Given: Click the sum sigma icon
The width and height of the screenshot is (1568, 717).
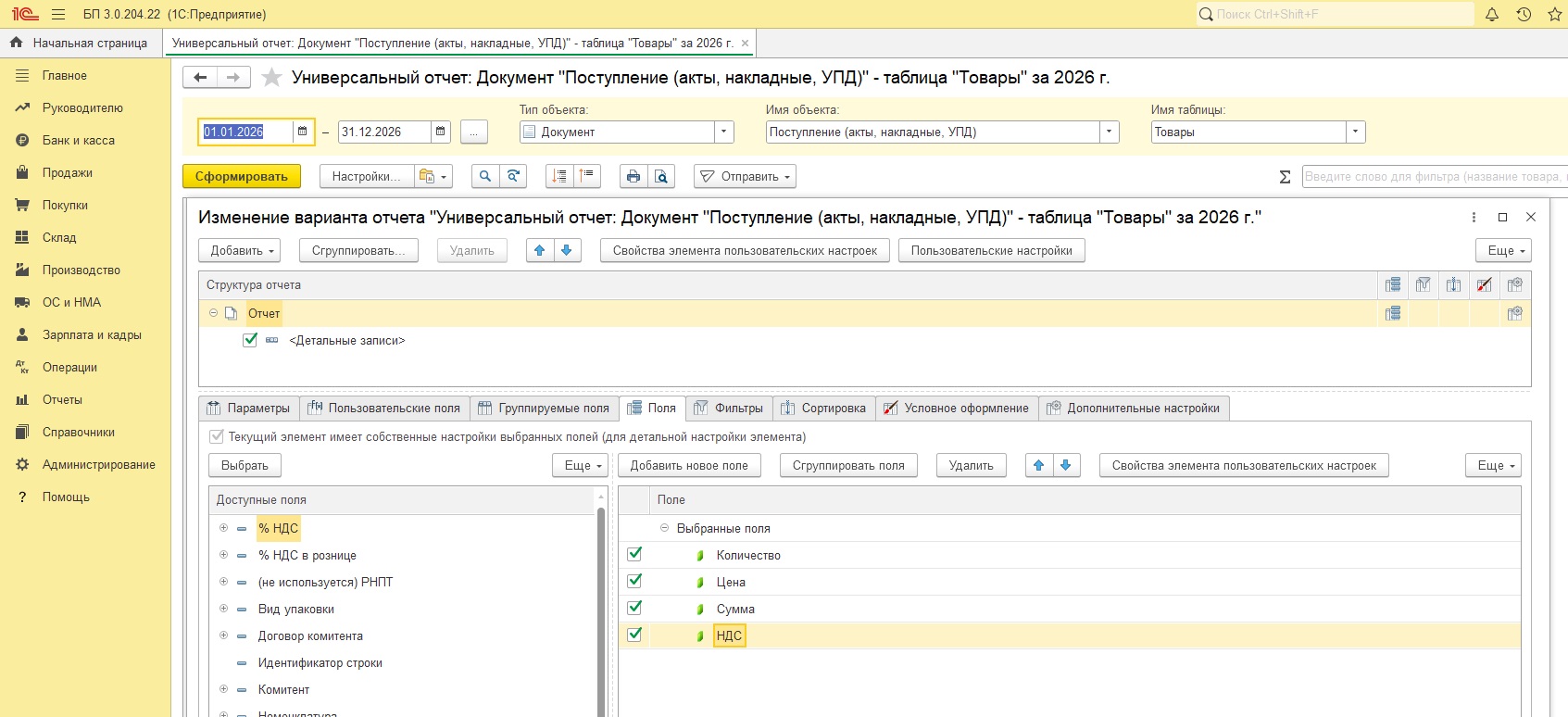Looking at the screenshot, I should (x=1285, y=177).
